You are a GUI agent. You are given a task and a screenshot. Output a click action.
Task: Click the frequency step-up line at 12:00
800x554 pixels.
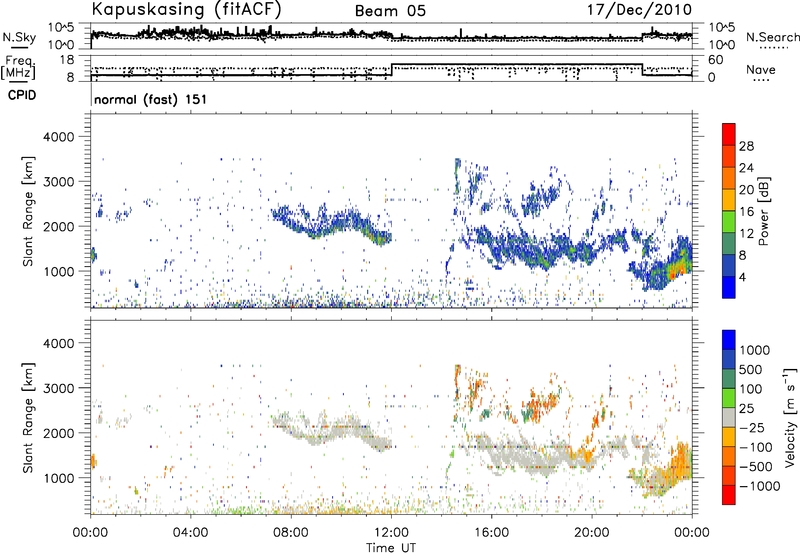[x=391, y=70]
